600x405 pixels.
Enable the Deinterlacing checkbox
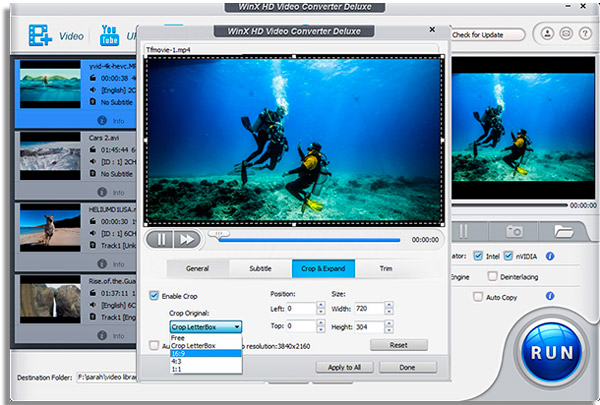tap(492, 276)
